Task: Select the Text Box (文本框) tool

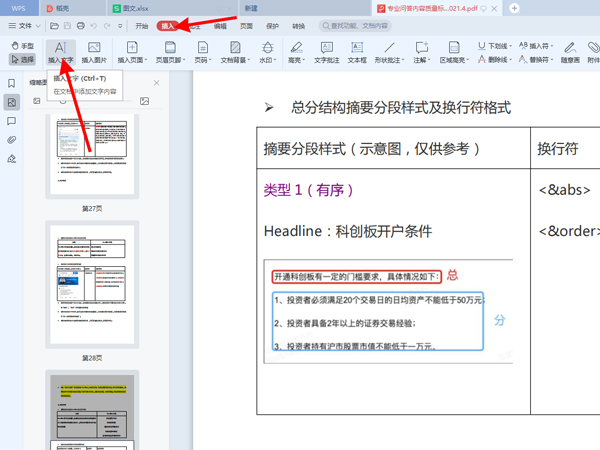Action: pos(357,52)
